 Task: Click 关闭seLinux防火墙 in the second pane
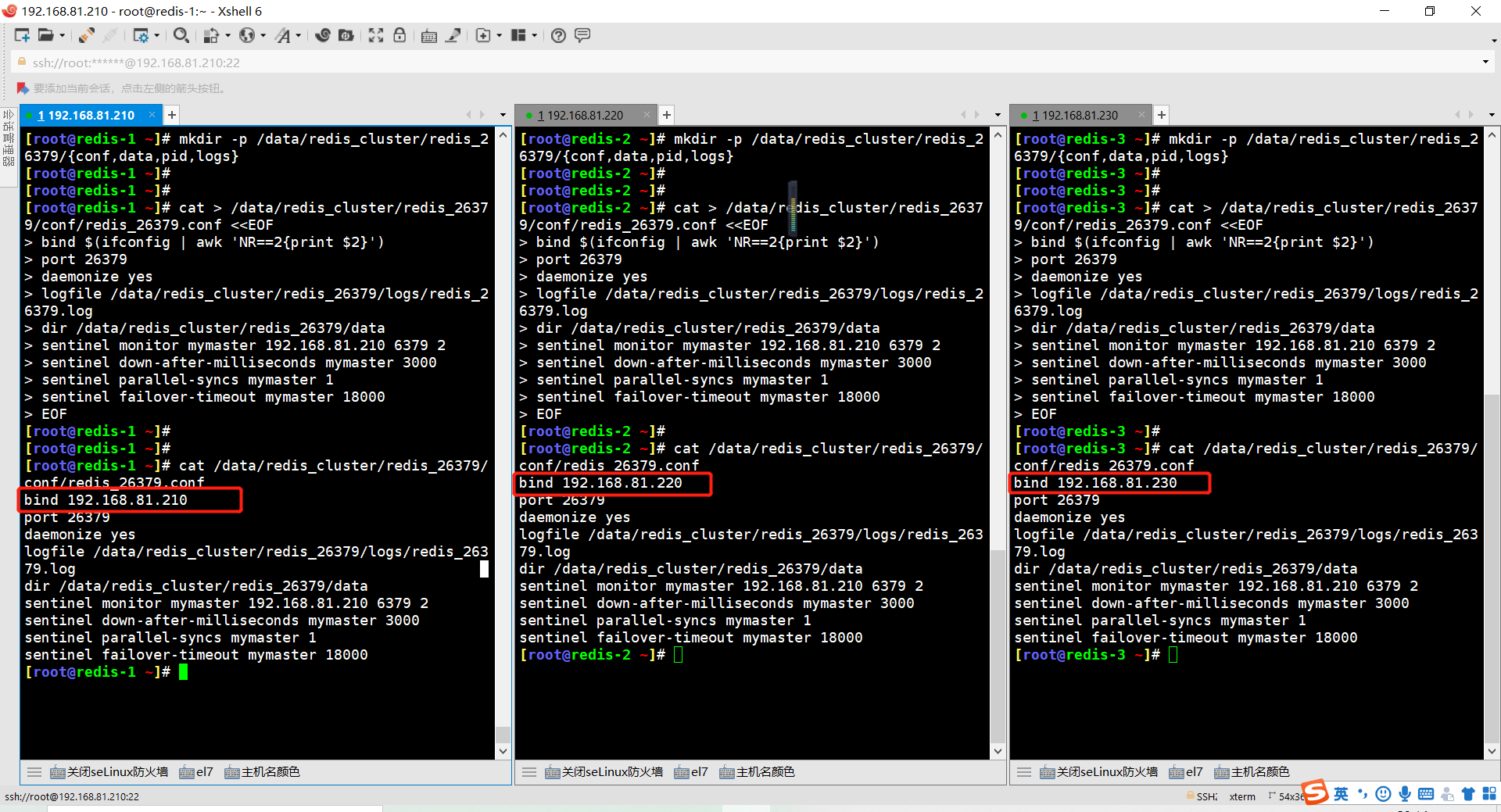click(604, 772)
